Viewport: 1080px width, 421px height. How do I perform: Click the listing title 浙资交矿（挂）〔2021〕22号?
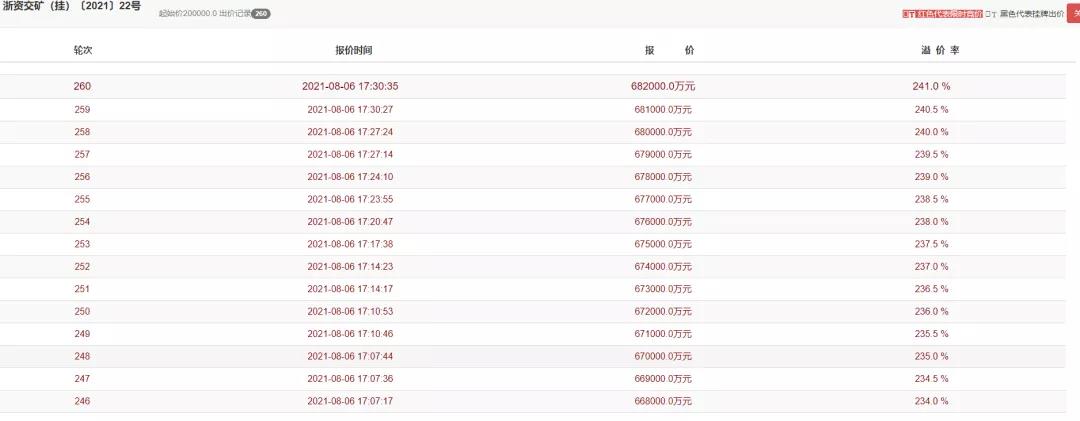click(x=71, y=8)
